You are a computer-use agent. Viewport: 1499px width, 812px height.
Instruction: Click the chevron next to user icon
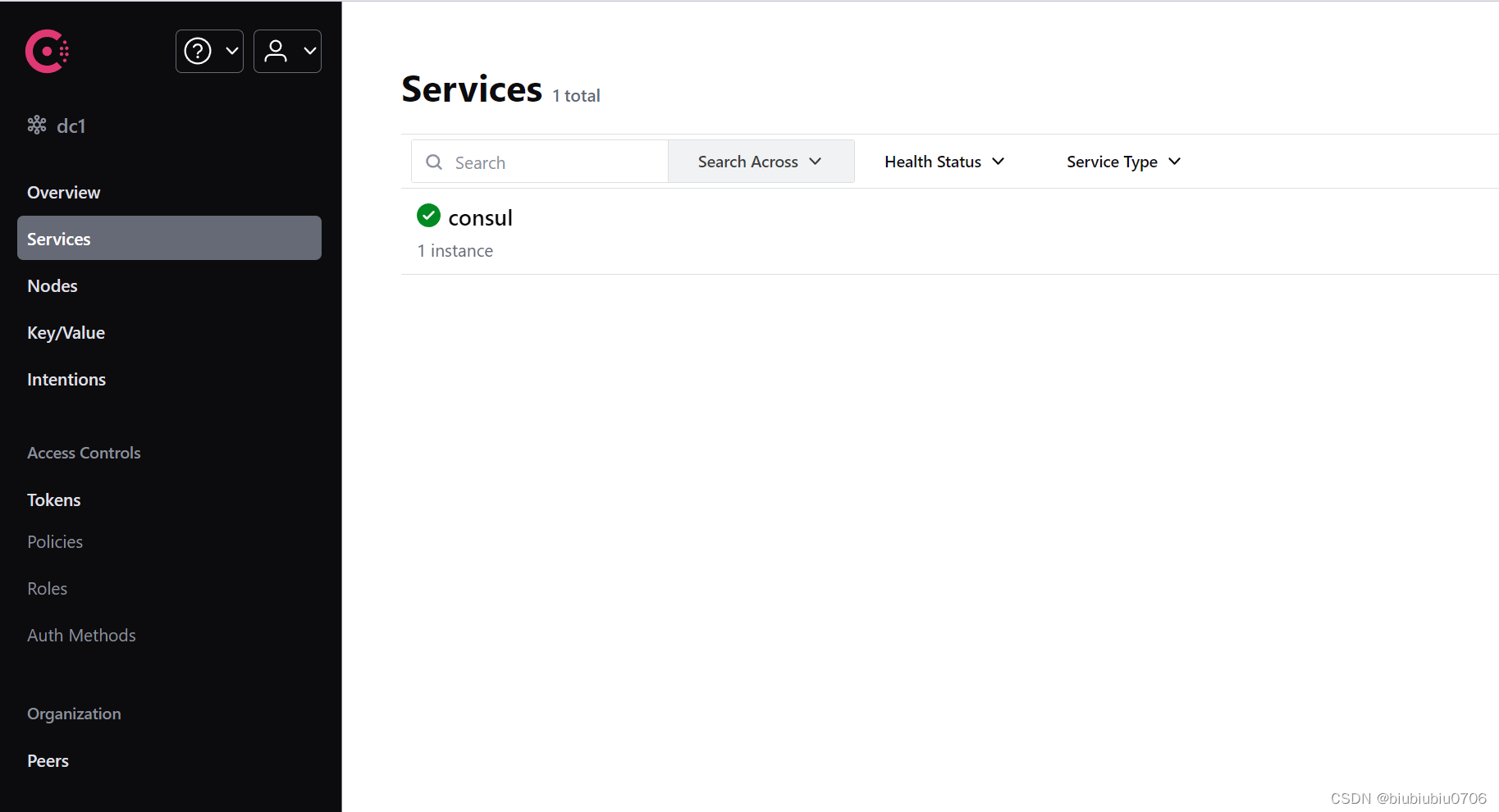(x=310, y=51)
